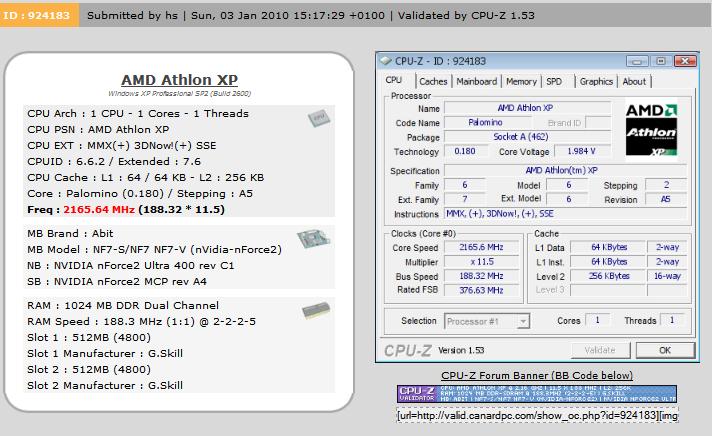Screen dimensions: 712x436
Task: Switch to the Graphics tab
Action: pos(596,81)
